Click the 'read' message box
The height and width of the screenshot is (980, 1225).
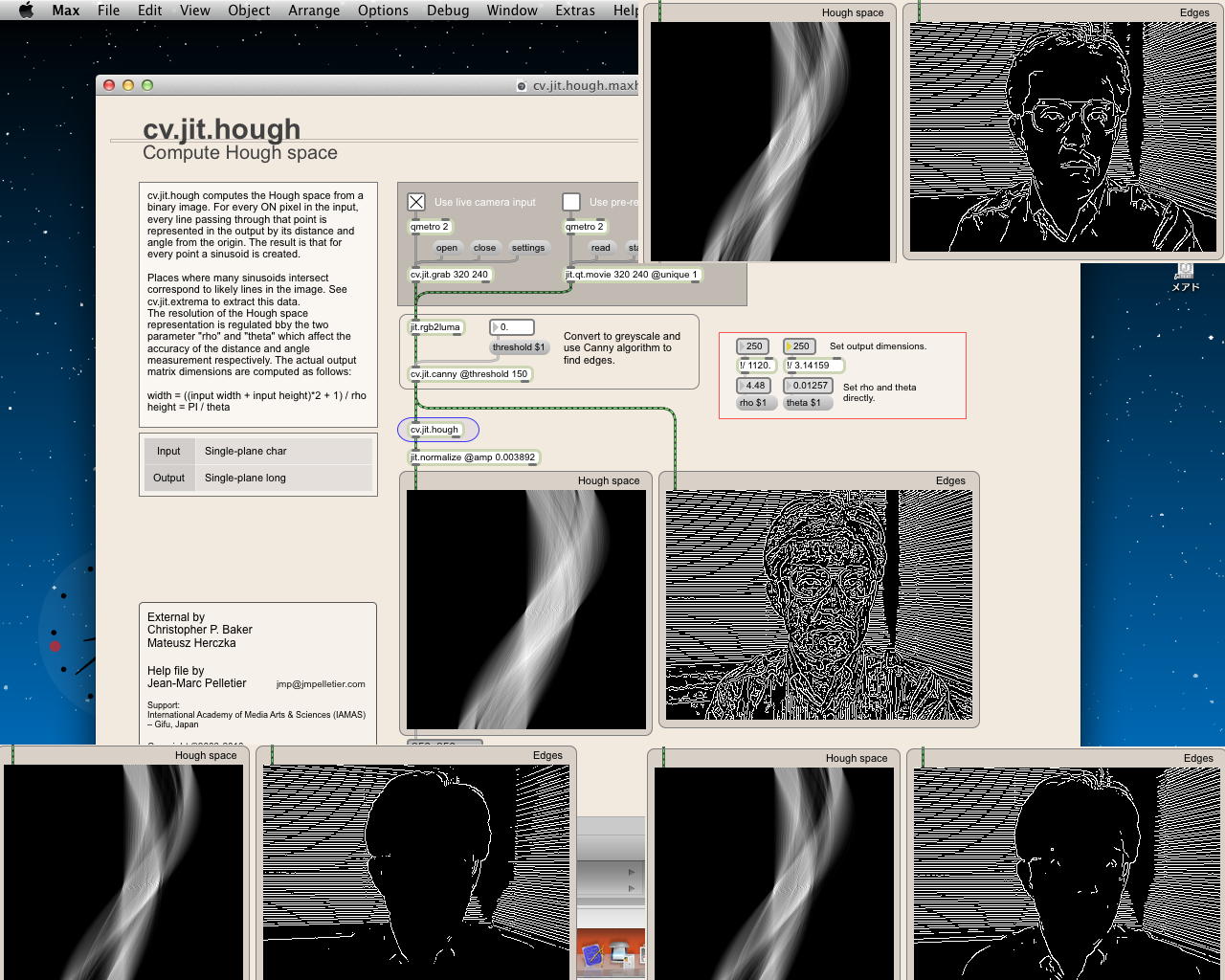tap(600, 248)
